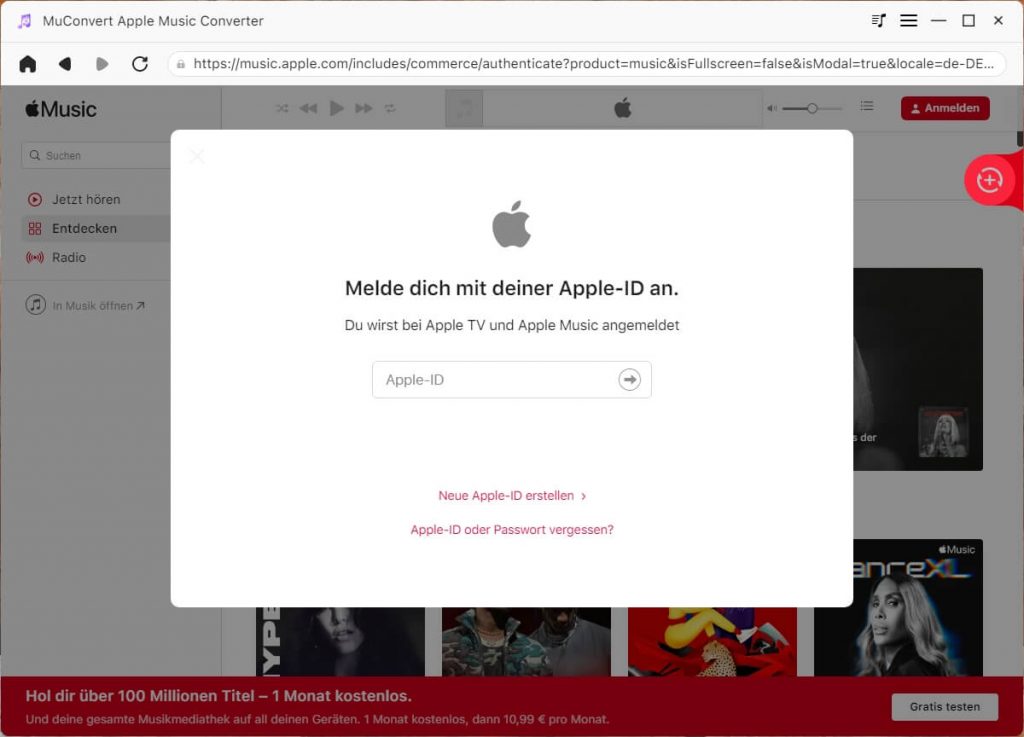Click the now-playing album art placeholder

[x=464, y=108]
